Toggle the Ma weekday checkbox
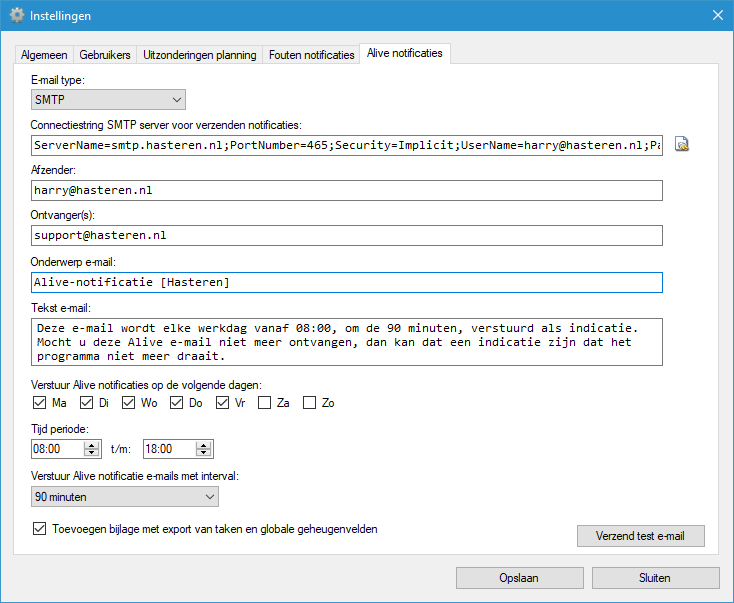This screenshot has width=734, height=603. tap(40, 403)
